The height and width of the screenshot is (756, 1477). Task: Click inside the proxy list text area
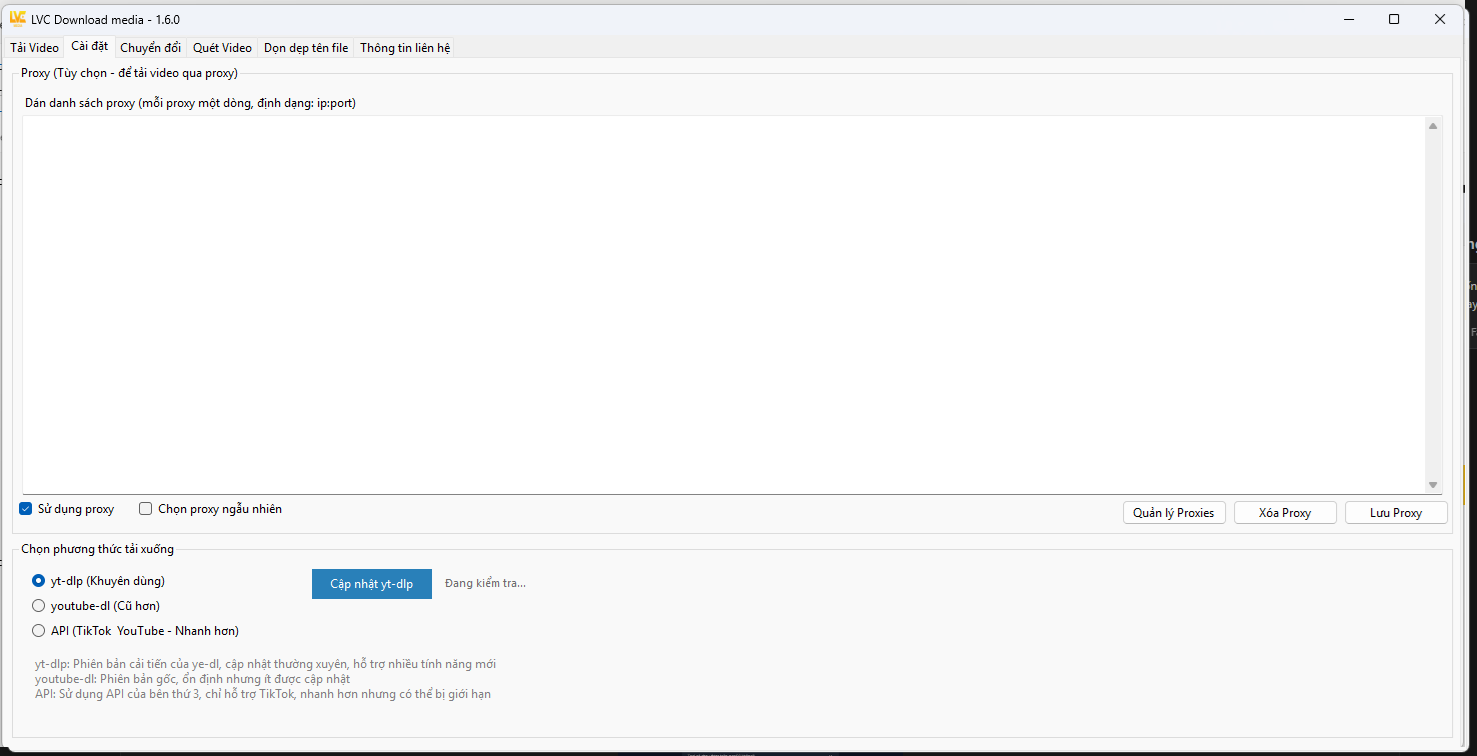click(x=720, y=300)
